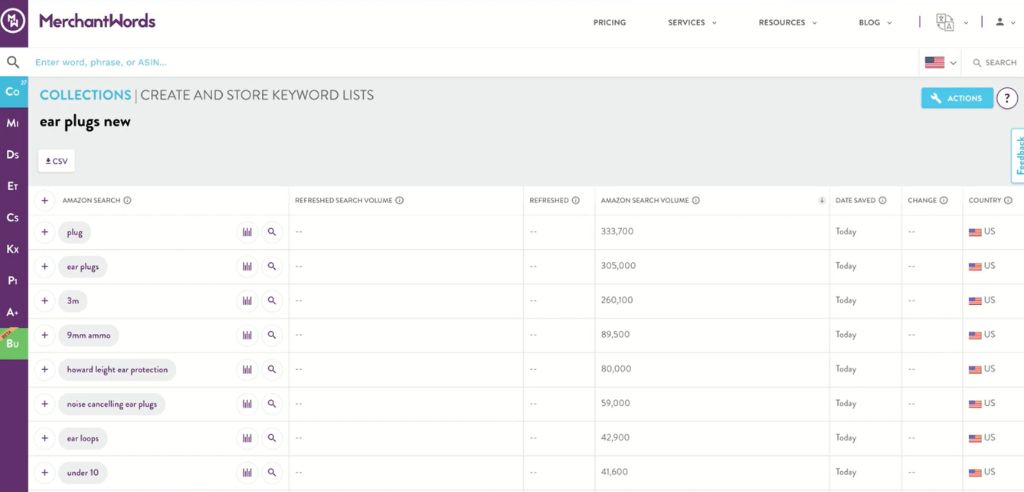Click the plus button on the plug row

coord(44,232)
